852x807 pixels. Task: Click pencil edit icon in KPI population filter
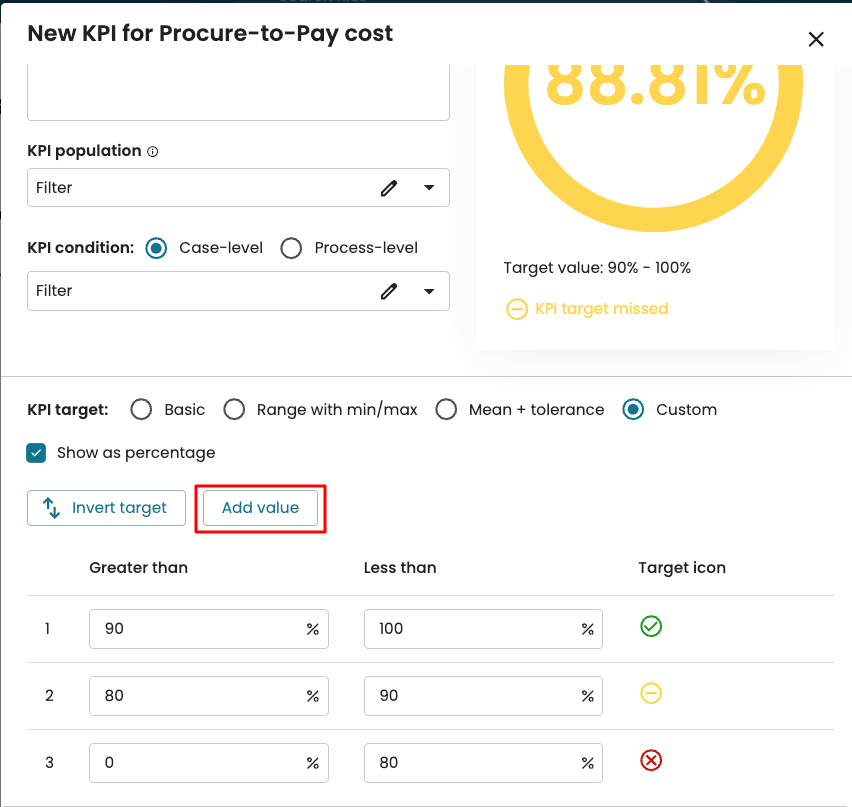pyautogui.click(x=389, y=188)
